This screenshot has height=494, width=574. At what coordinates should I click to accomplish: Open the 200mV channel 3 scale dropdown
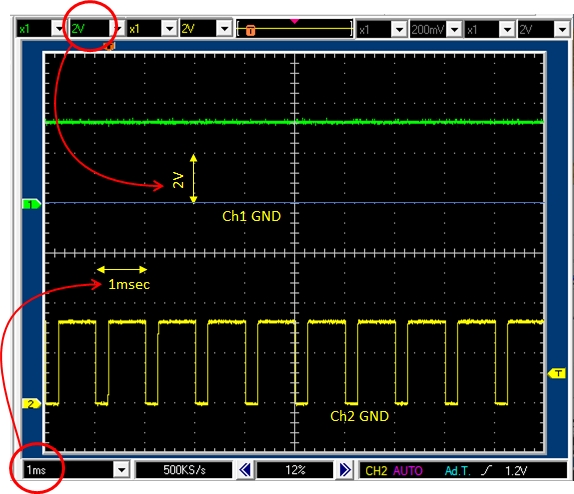click(454, 29)
